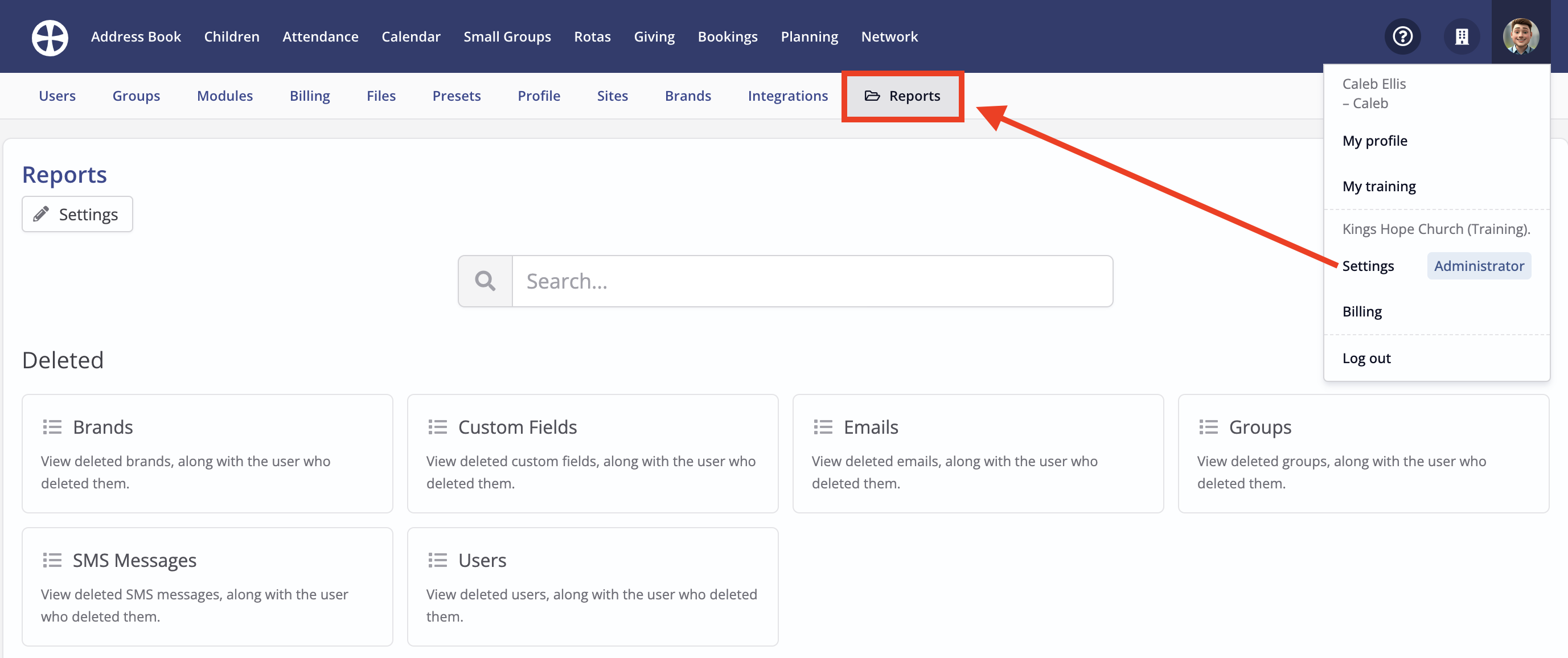1568x658 pixels.
Task: Switch to the Users tab
Action: 57,96
